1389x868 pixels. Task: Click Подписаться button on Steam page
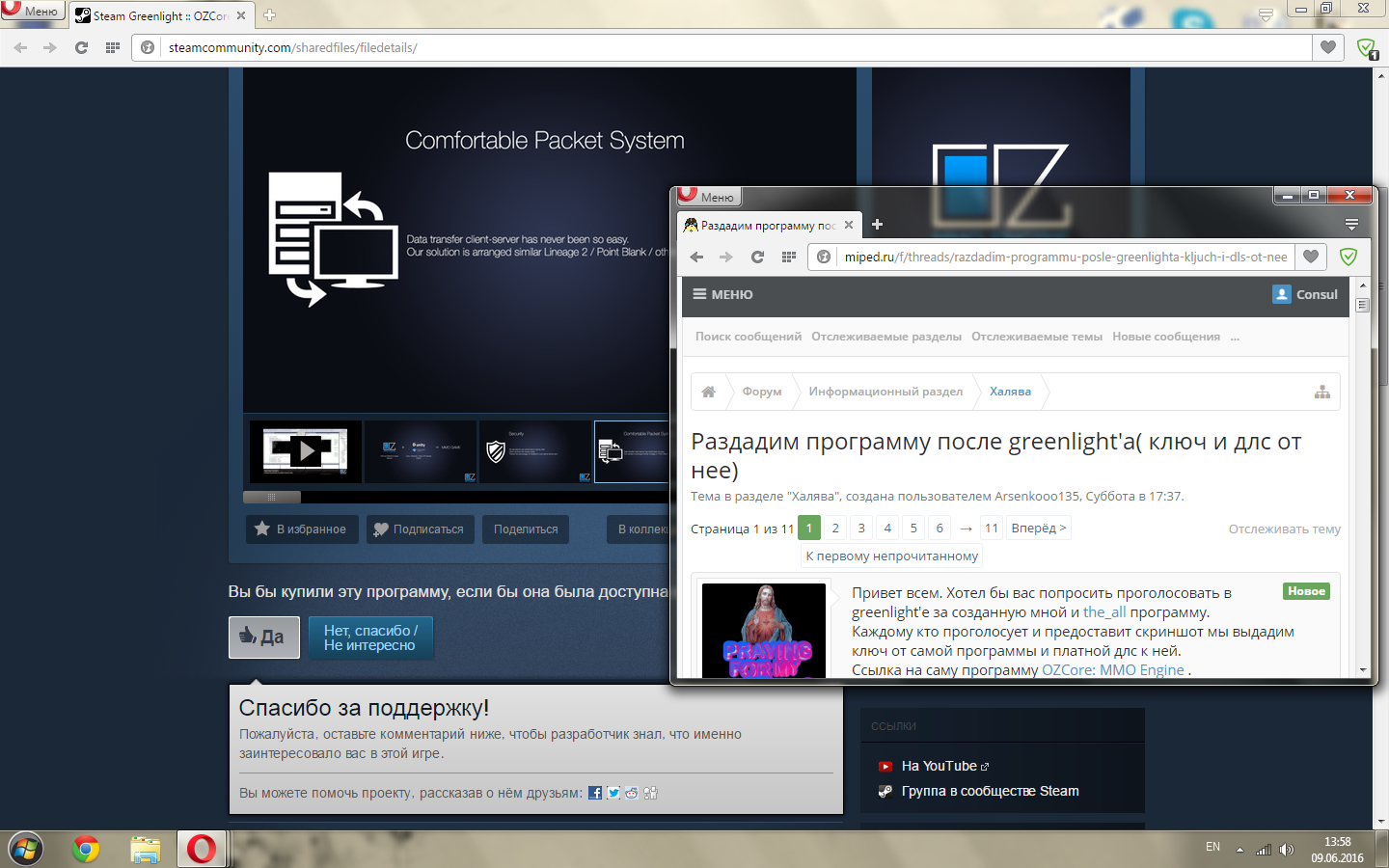click(x=421, y=529)
